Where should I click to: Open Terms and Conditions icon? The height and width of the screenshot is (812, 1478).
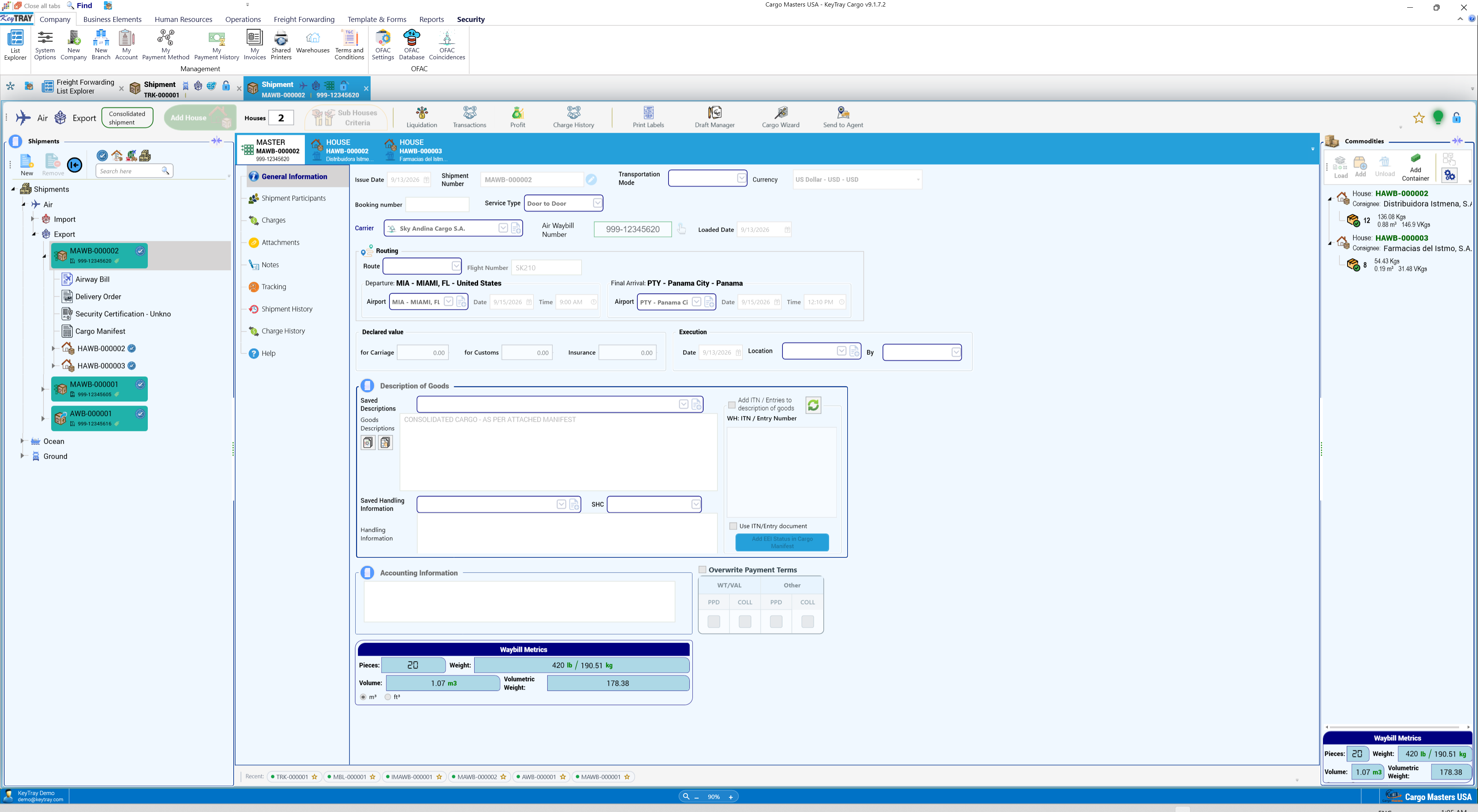tap(349, 45)
